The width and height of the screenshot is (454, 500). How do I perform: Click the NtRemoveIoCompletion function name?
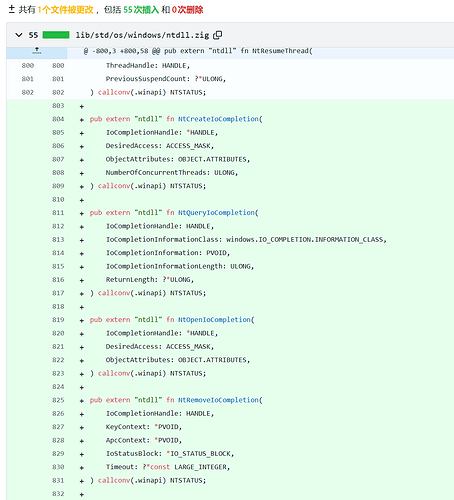pos(218,400)
